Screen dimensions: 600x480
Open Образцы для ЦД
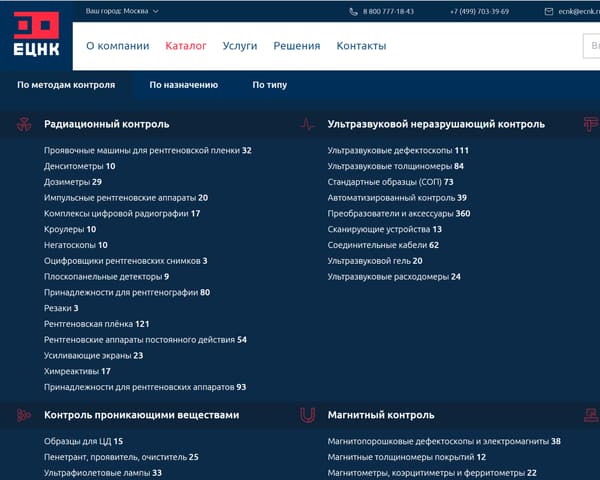[x=83, y=441]
